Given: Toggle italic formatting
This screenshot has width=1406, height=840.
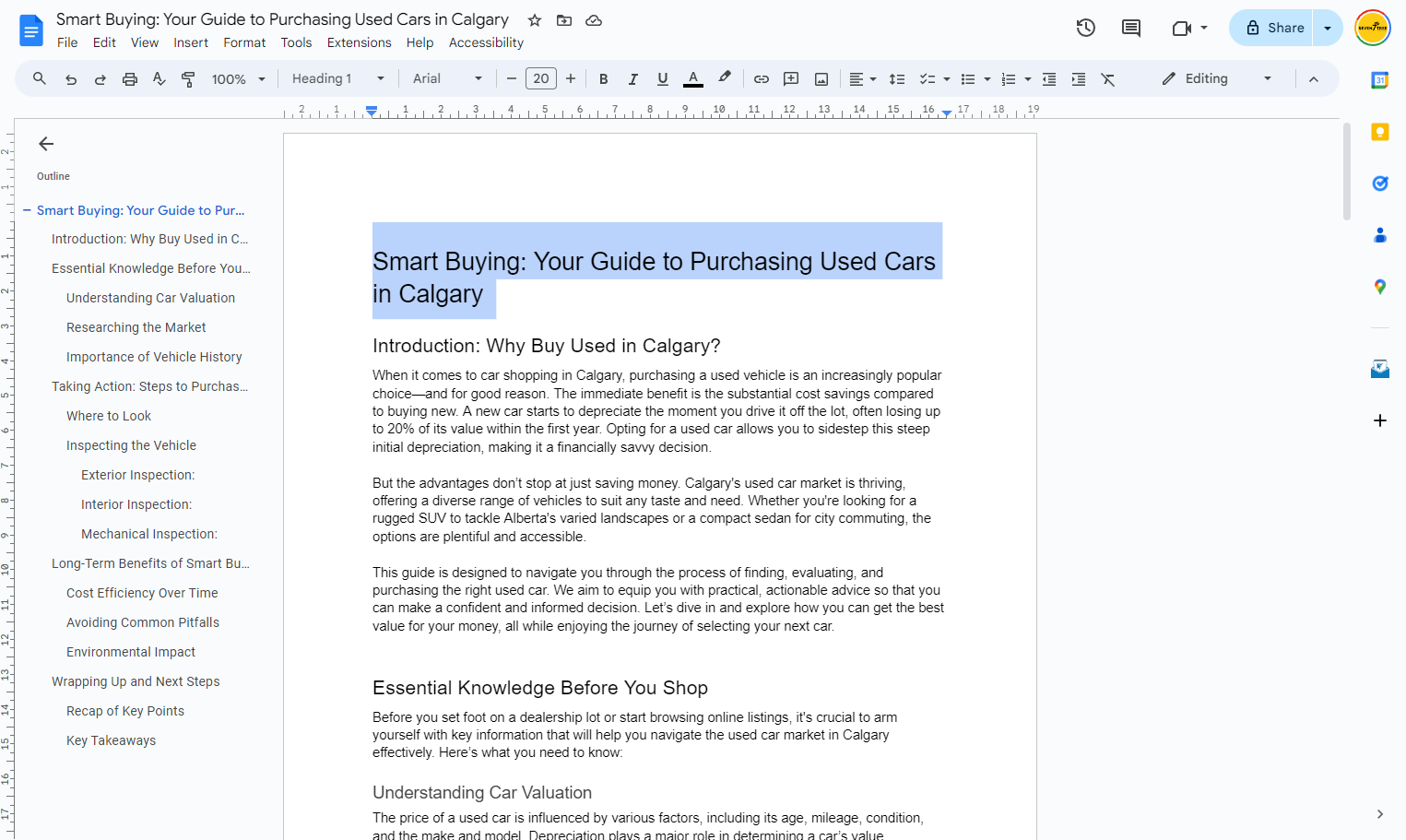Looking at the screenshot, I should tap(633, 79).
